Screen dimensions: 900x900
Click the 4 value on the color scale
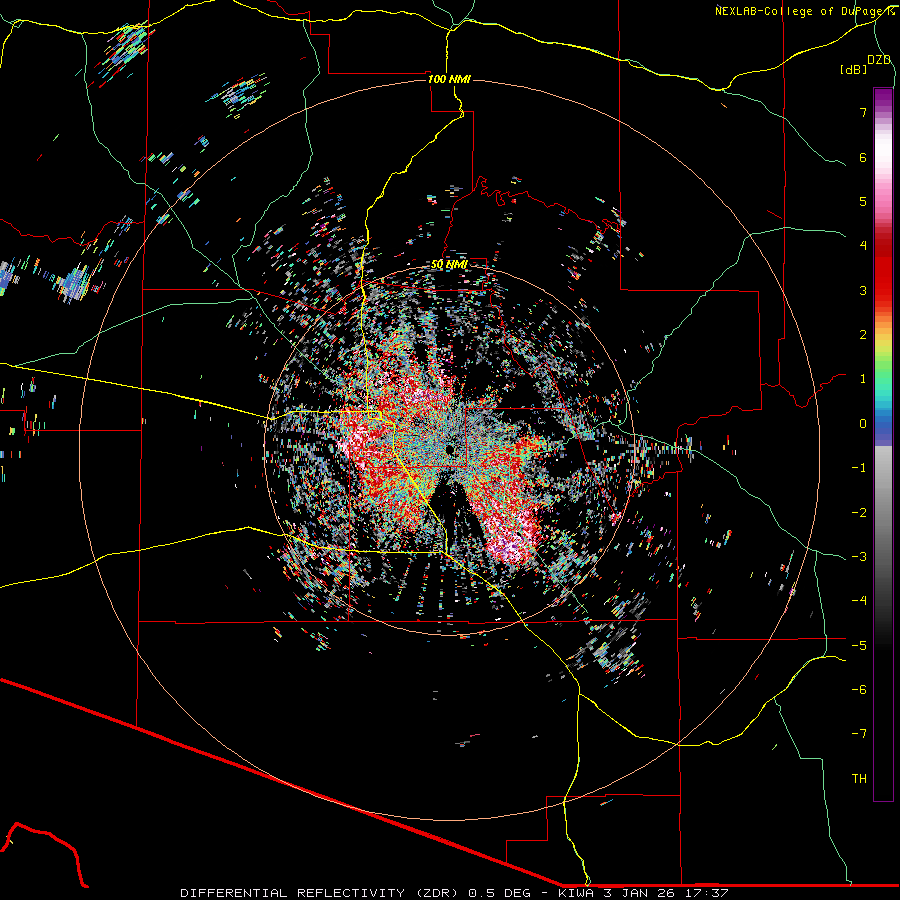pos(863,246)
